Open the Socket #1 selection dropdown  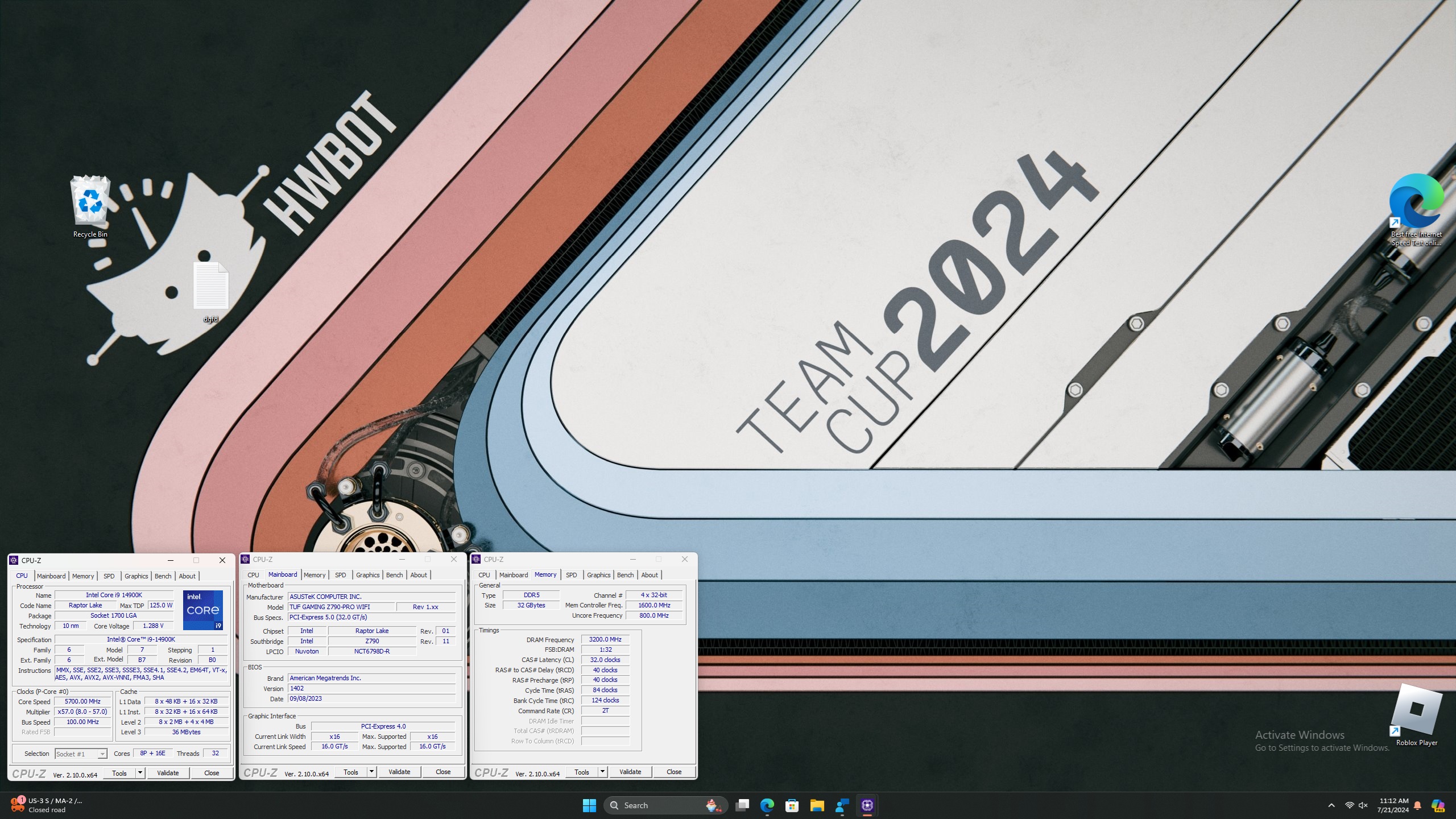81,754
